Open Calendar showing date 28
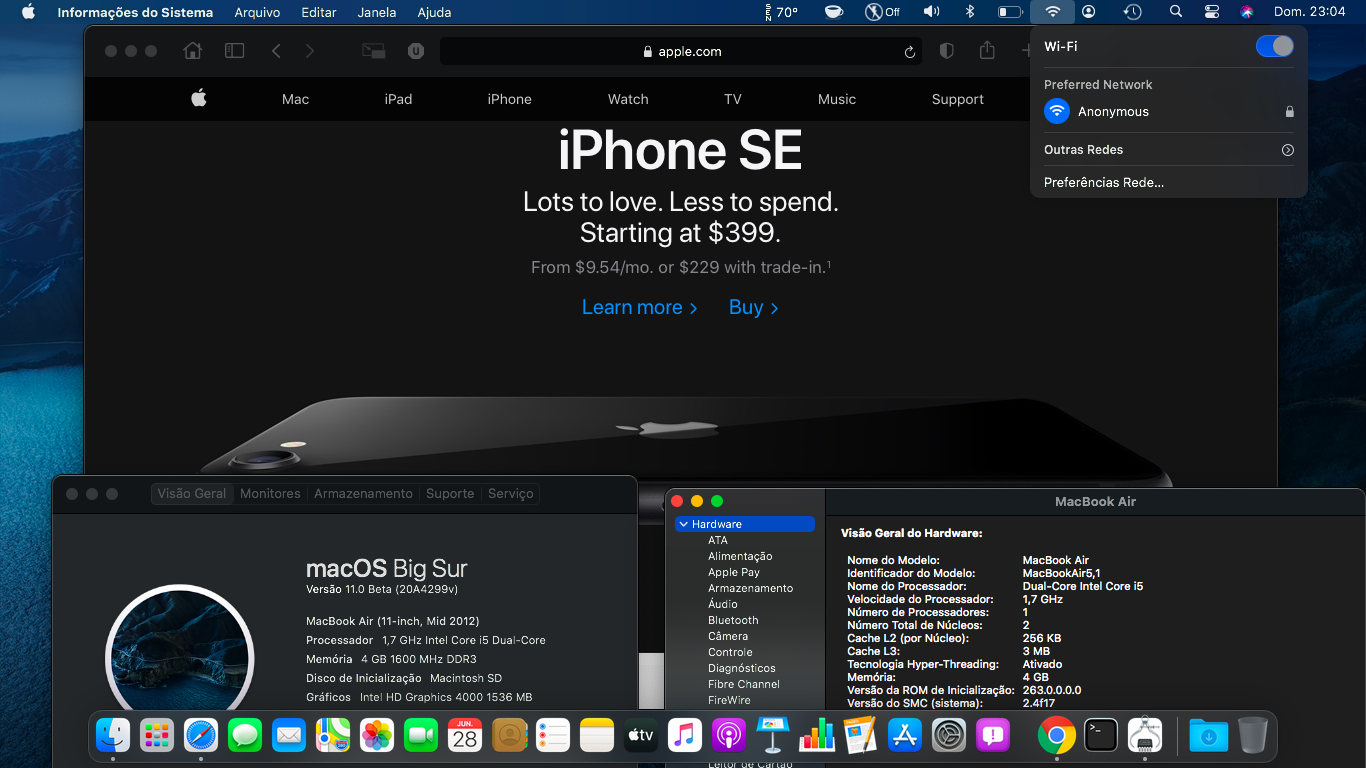This screenshot has height=768, width=1366. [465, 736]
